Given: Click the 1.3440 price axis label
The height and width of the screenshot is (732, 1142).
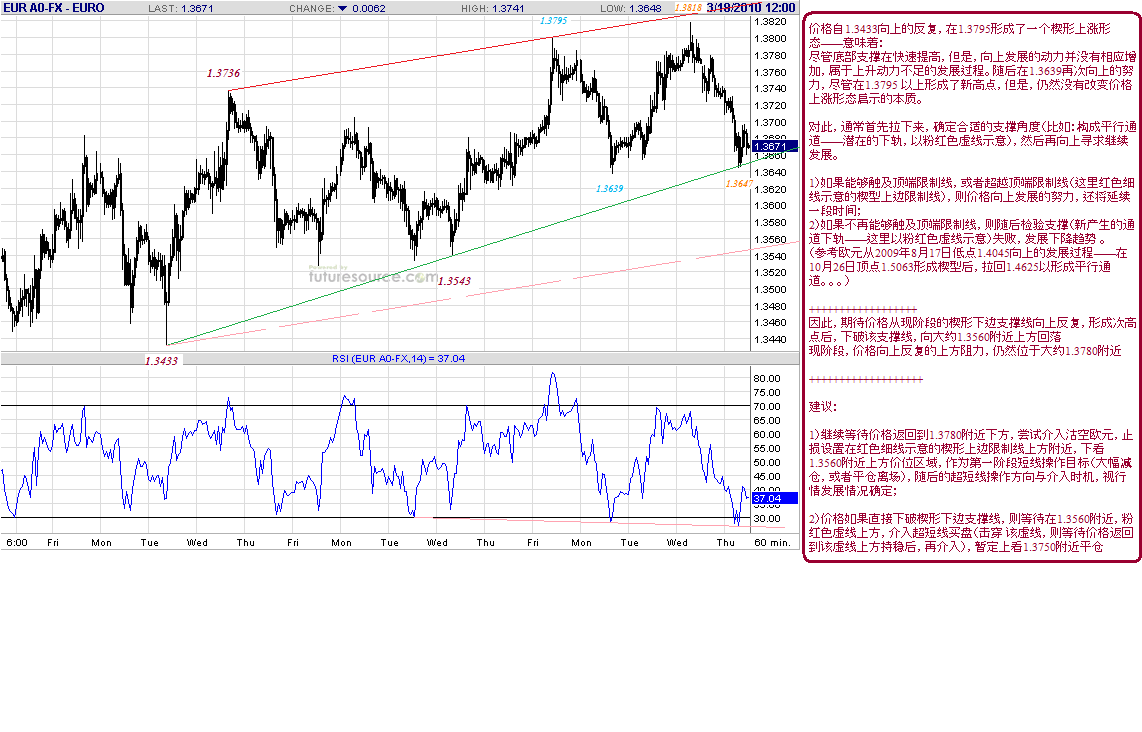Looking at the screenshot, I should tap(771, 340).
